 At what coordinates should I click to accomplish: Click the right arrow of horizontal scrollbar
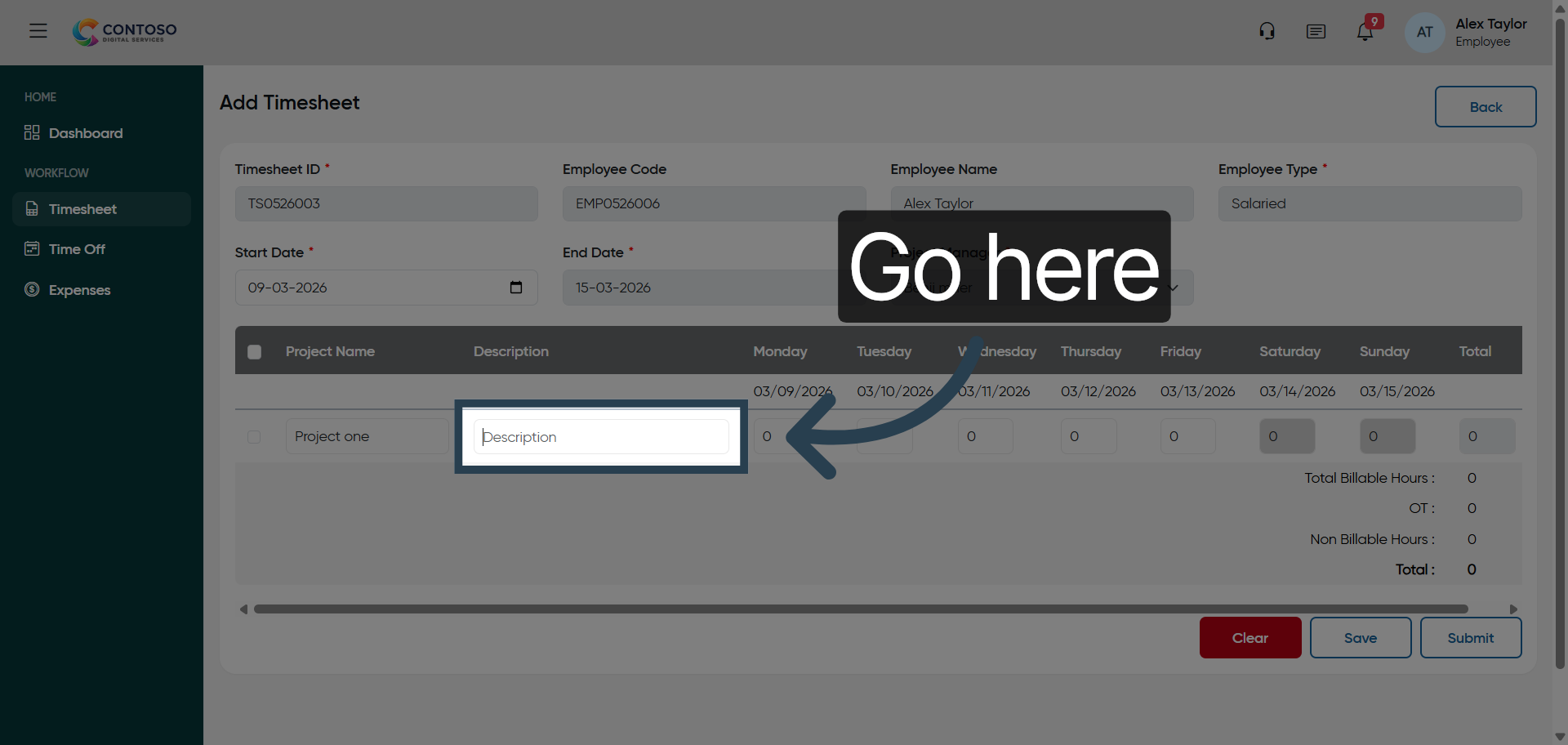point(1513,609)
